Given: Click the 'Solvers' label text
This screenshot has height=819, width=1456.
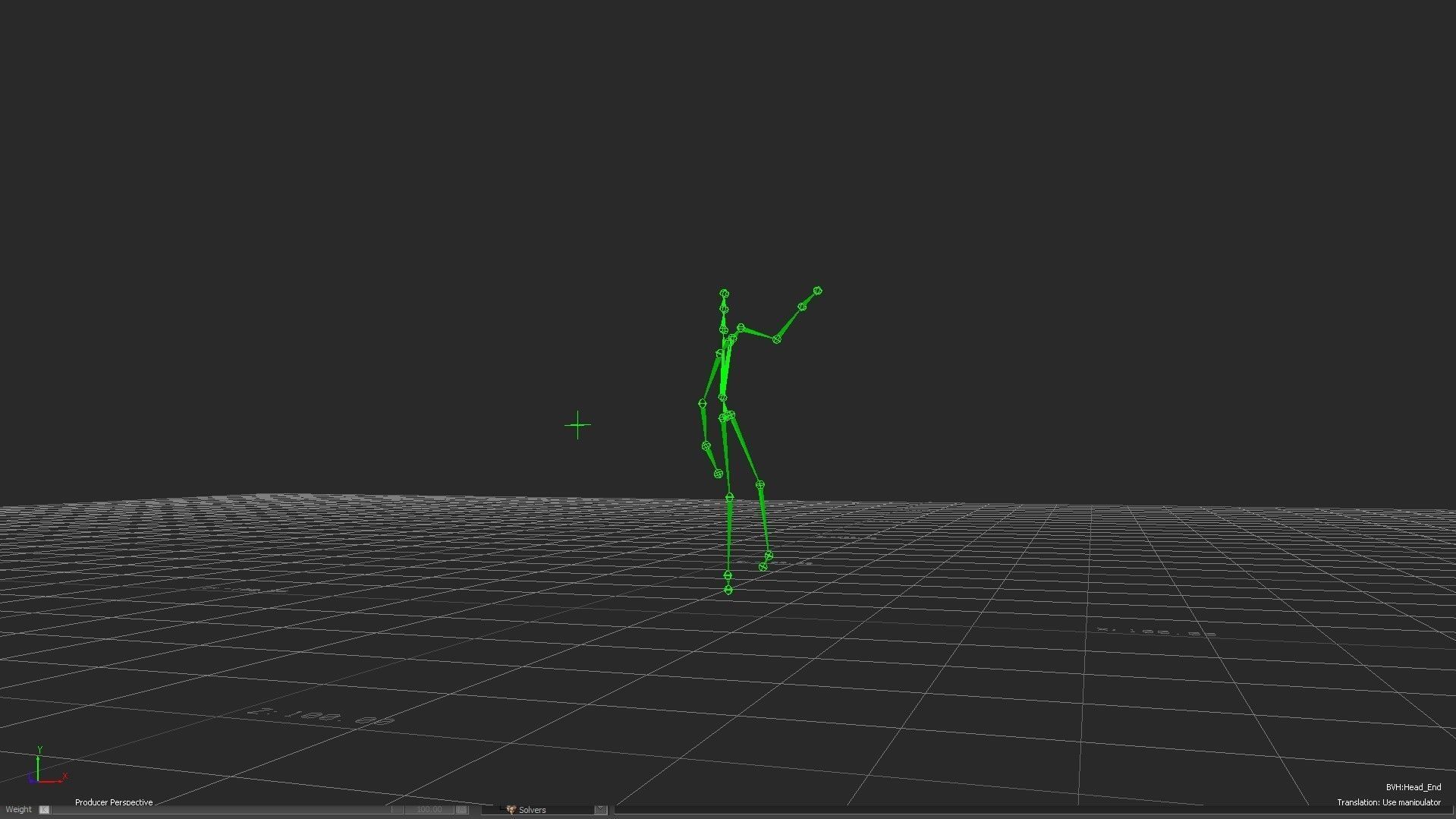Looking at the screenshot, I should [x=533, y=810].
